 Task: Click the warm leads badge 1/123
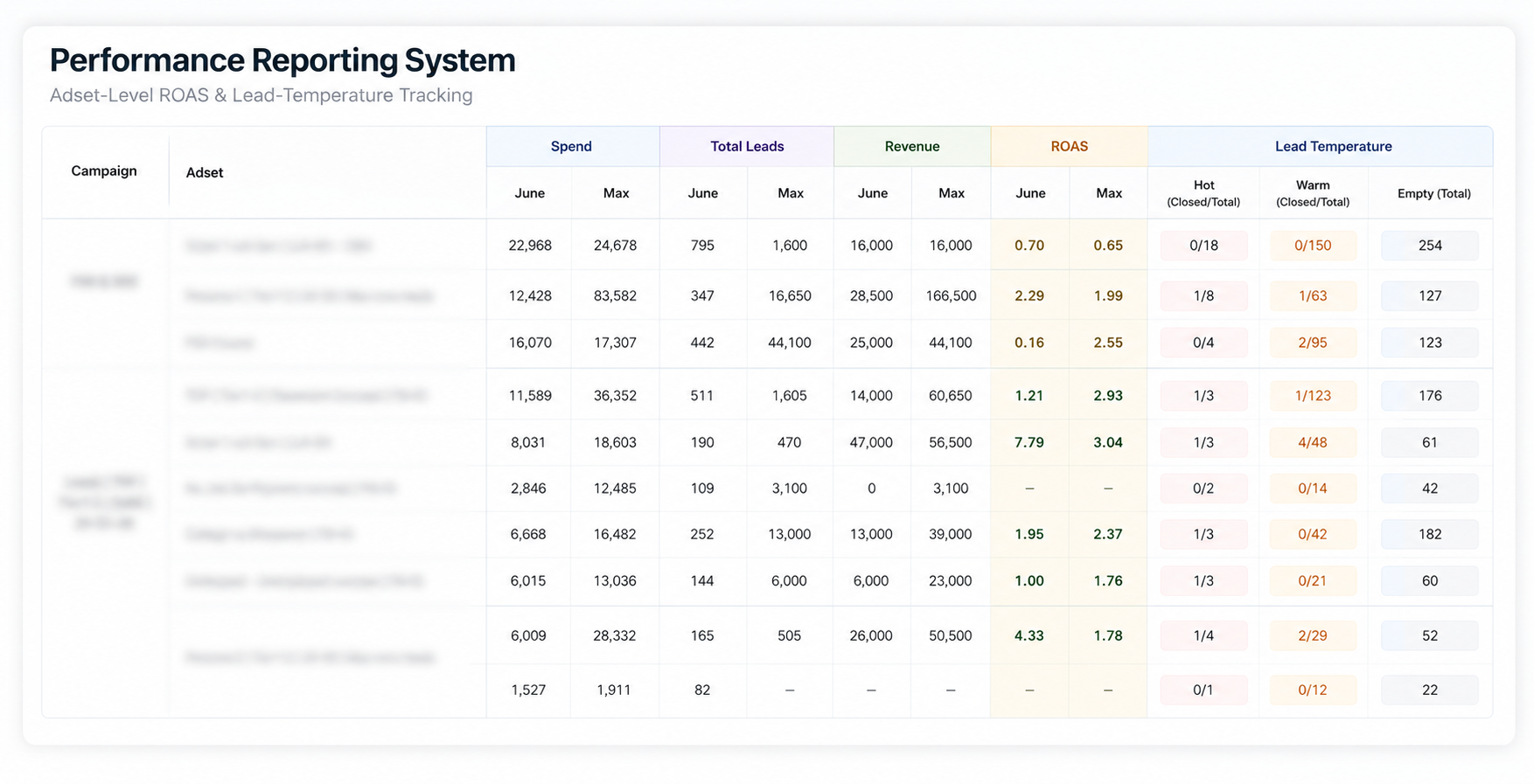pyautogui.click(x=1314, y=396)
